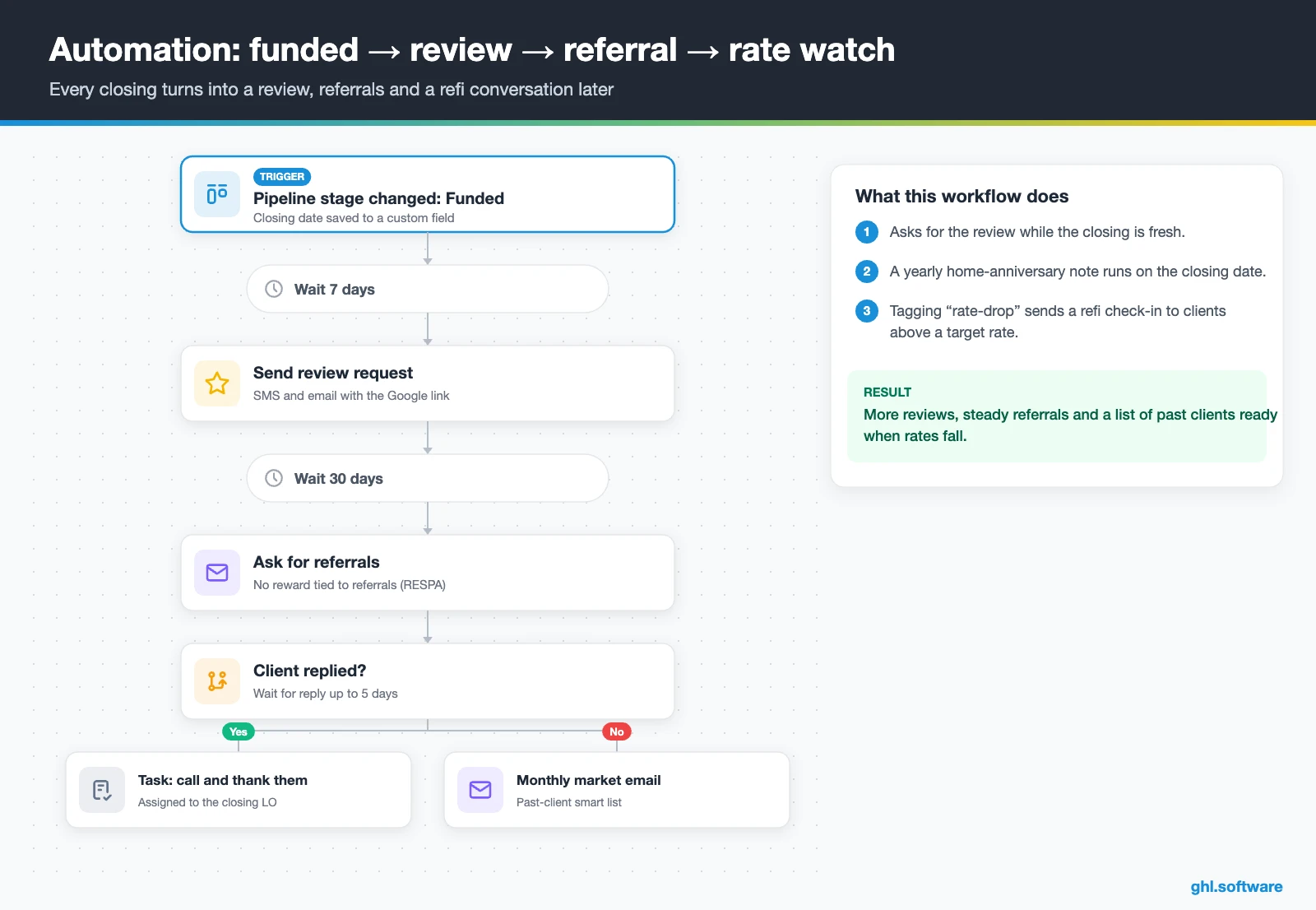Click 'Wait for reply up to 5 days'
Viewport: 1316px width, 910px height.
(x=326, y=694)
